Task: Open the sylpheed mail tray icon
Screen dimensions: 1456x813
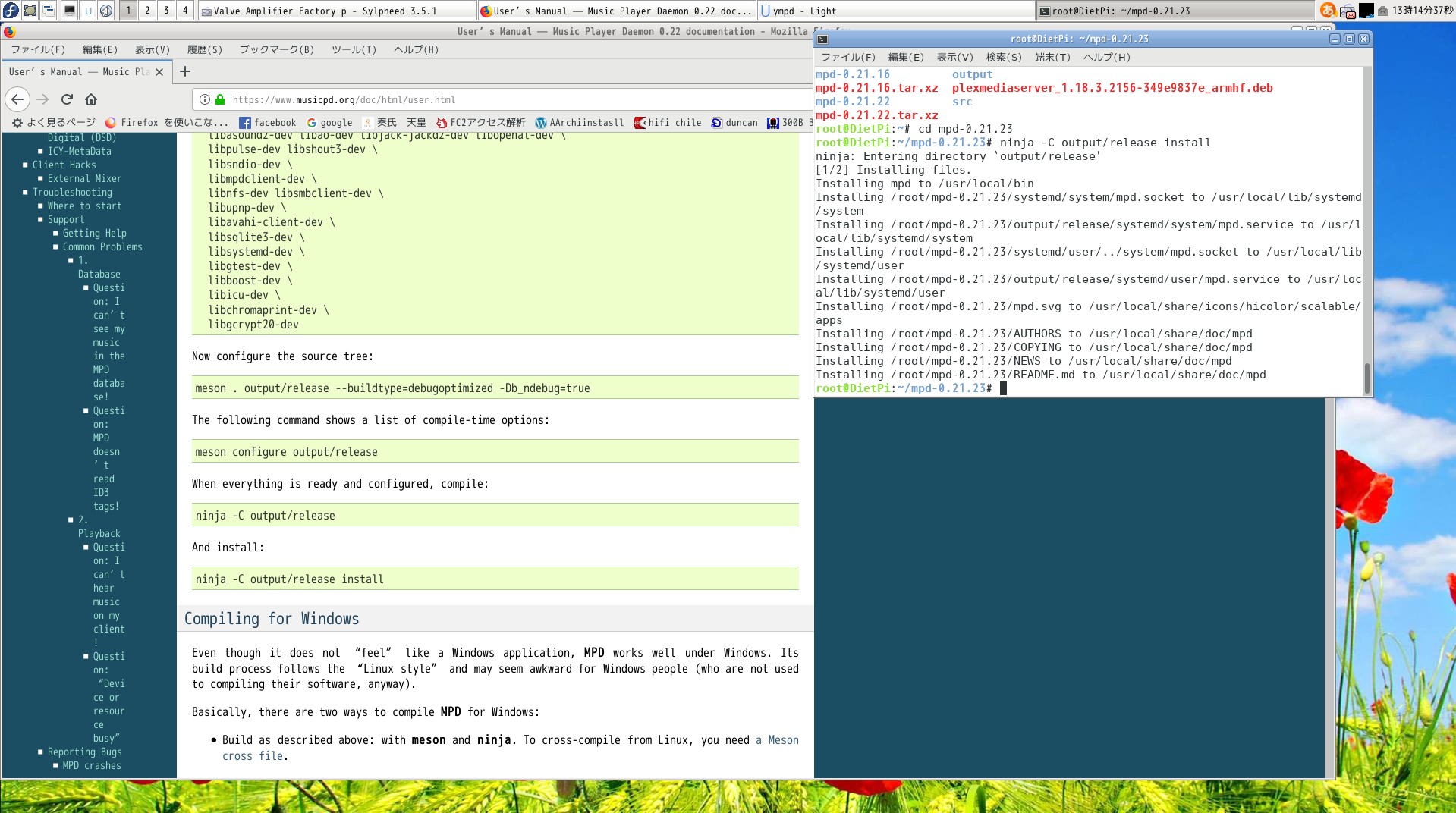Action: coord(1348,11)
